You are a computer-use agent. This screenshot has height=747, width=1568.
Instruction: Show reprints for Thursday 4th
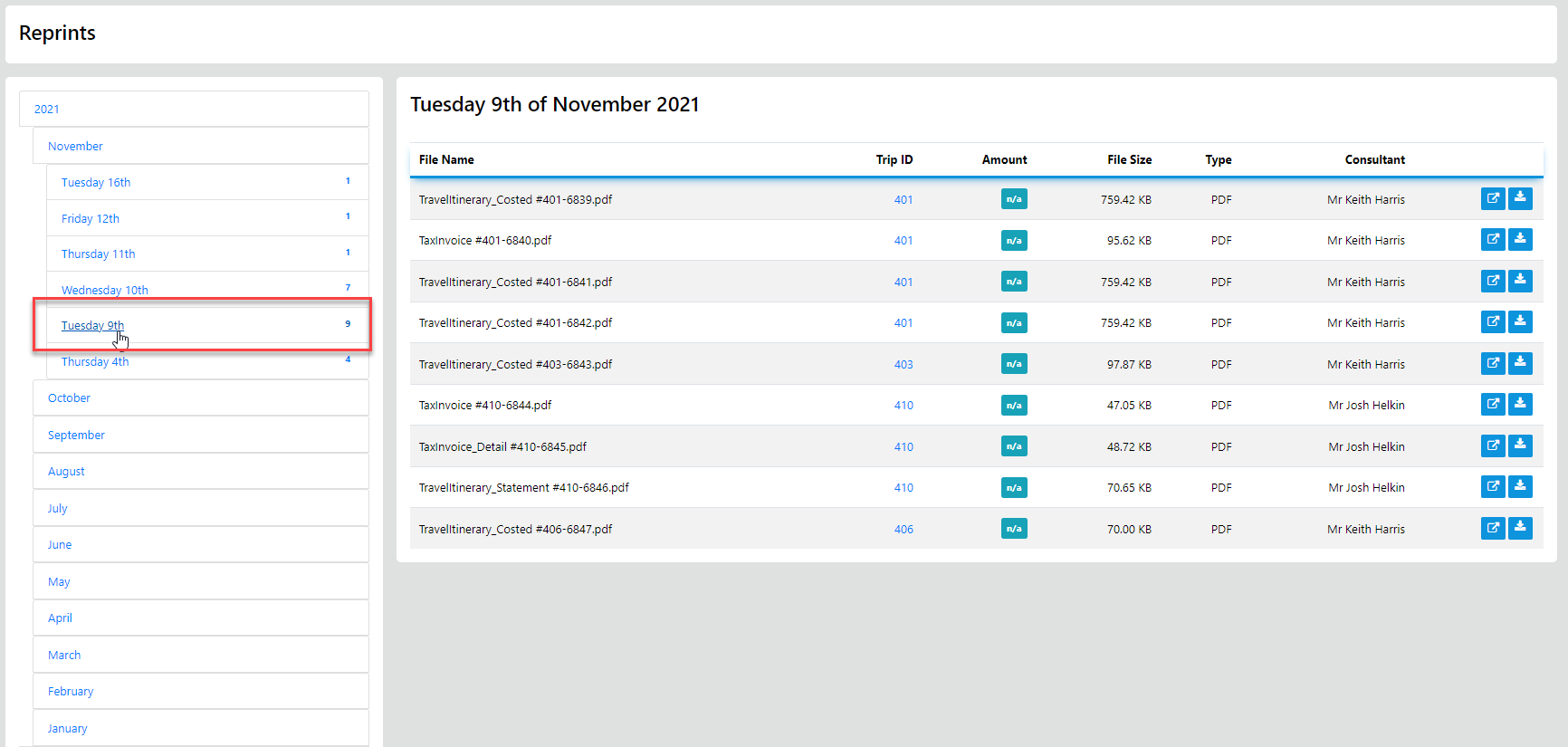point(95,362)
